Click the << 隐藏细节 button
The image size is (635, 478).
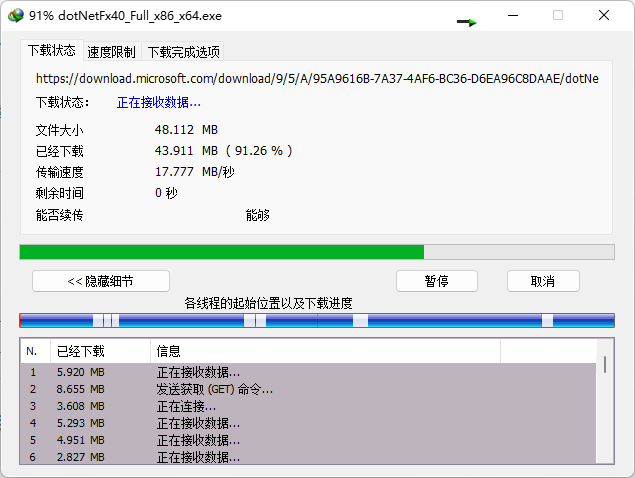tap(101, 281)
